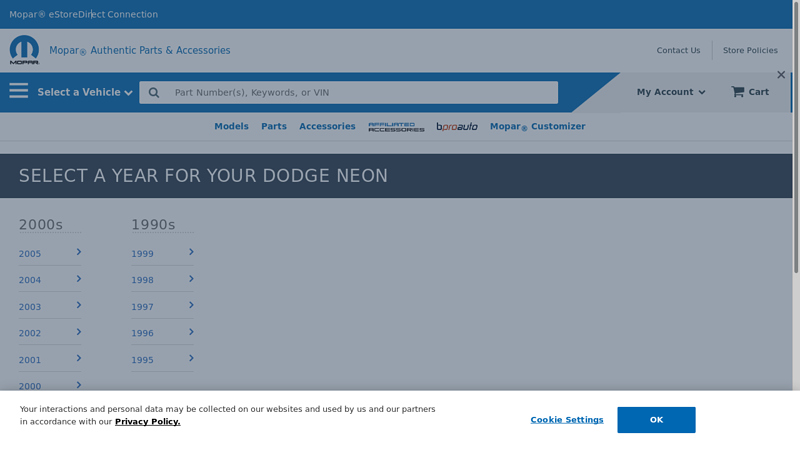
Task: Open the Privacy Policy link
Action: [147, 421]
